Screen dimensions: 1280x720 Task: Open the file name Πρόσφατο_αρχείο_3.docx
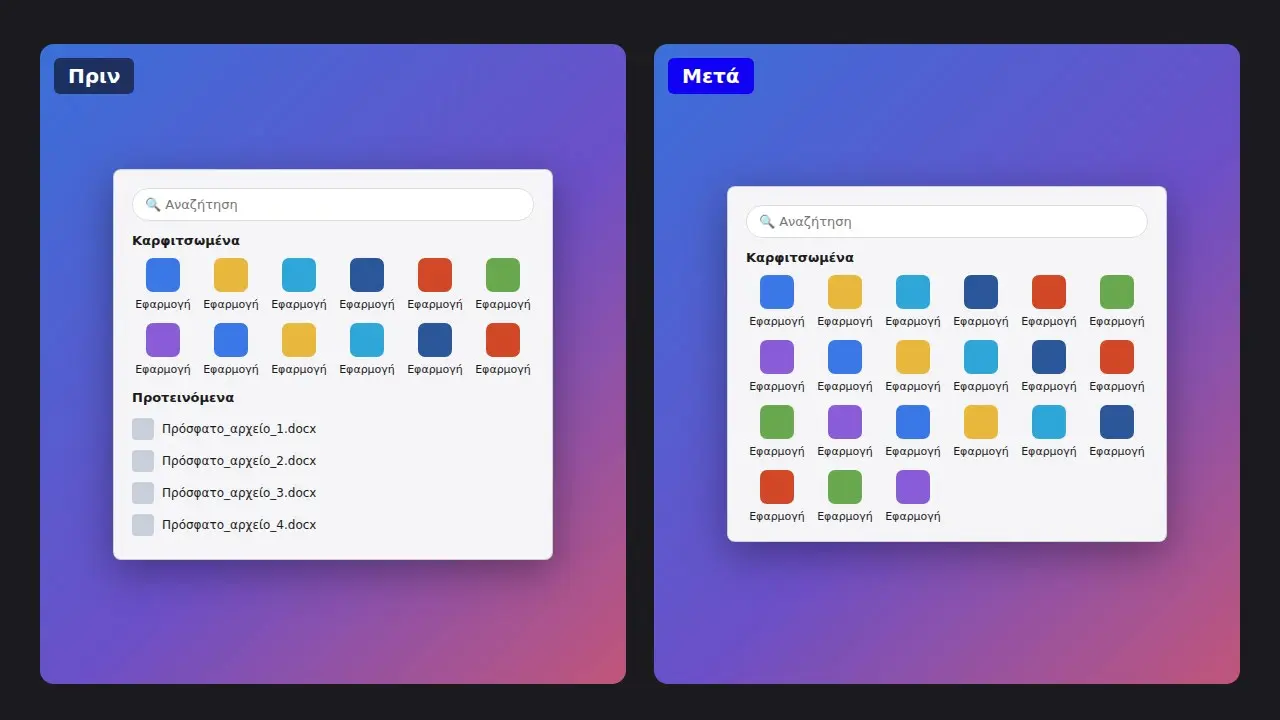239,493
